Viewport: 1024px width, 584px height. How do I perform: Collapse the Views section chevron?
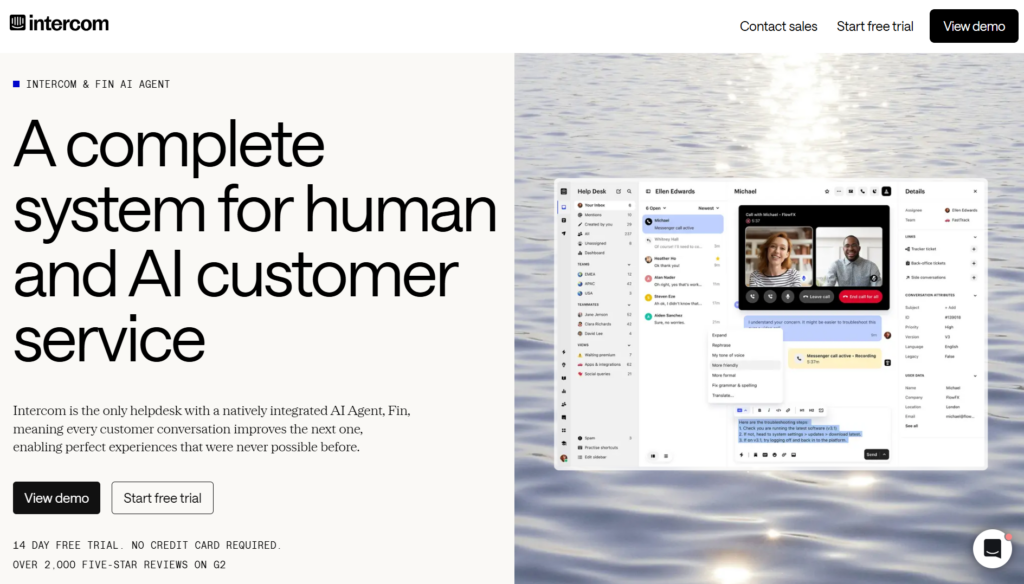point(629,345)
